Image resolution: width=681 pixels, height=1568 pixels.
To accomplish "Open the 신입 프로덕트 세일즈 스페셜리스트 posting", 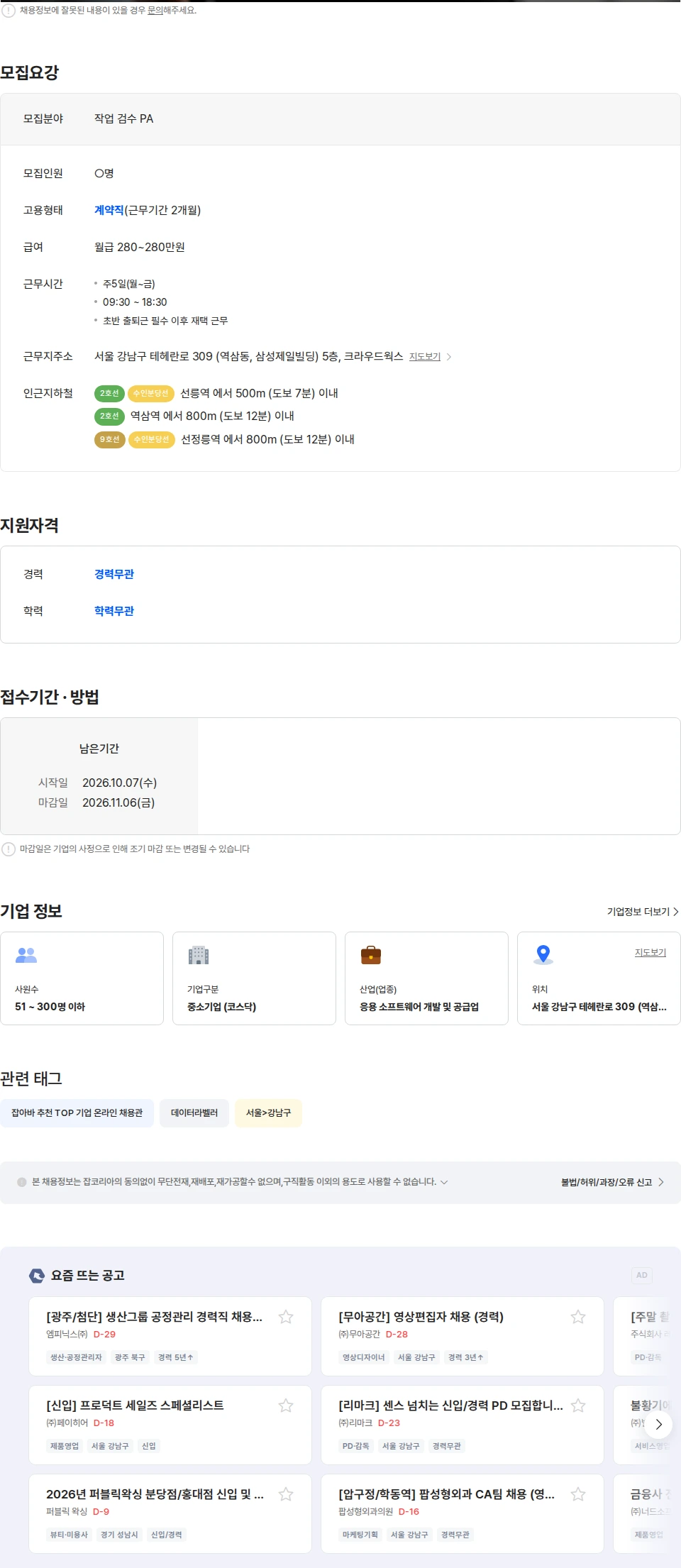I will (135, 1406).
